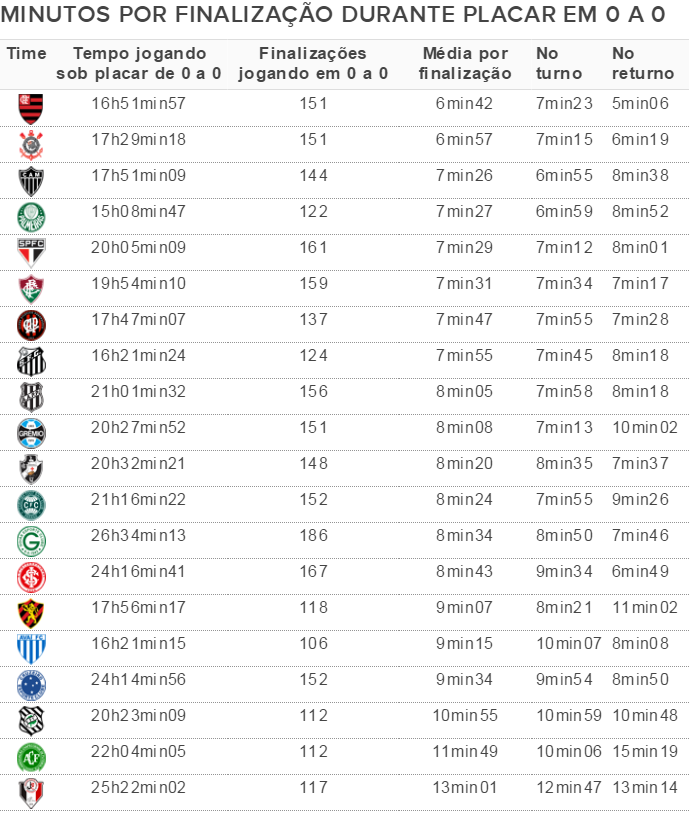
Task: Select the Goiás green G crest
Action: 31,541
